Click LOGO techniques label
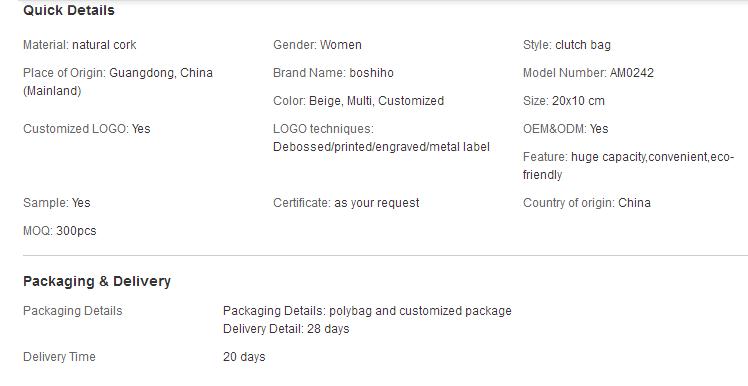The width and height of the screenshot is (748, 386). [x=323, y=129]
